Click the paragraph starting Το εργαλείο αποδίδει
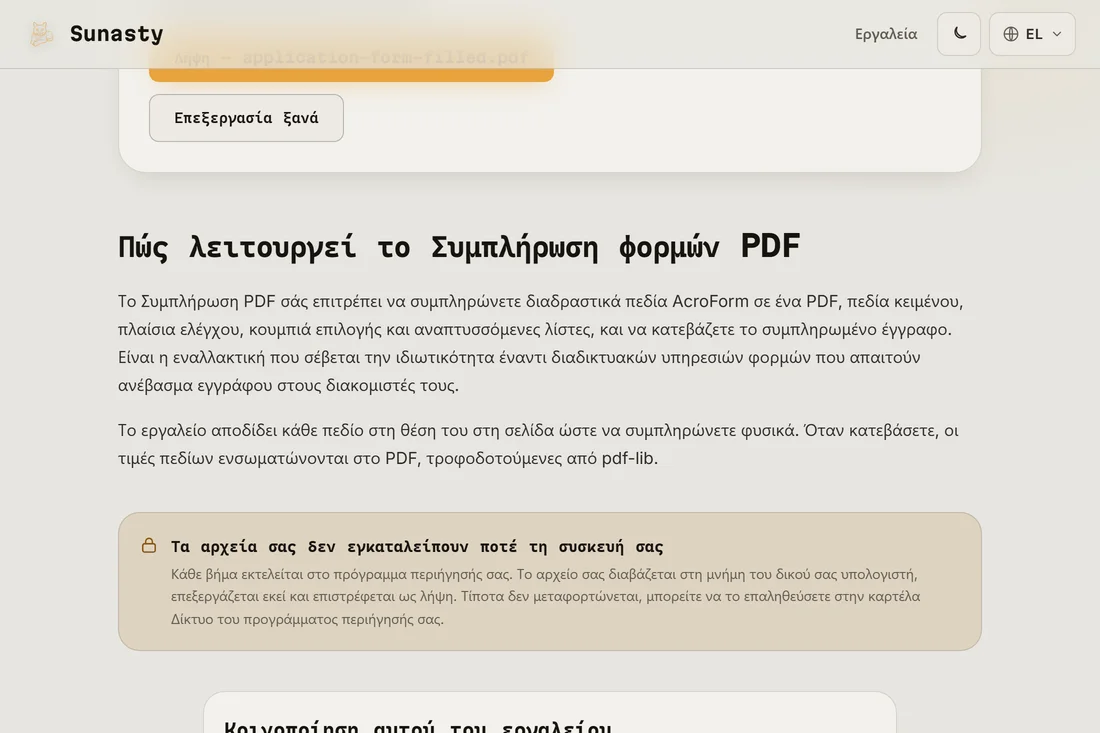The height and width of the screenshot is (733, 1100). 538,444
